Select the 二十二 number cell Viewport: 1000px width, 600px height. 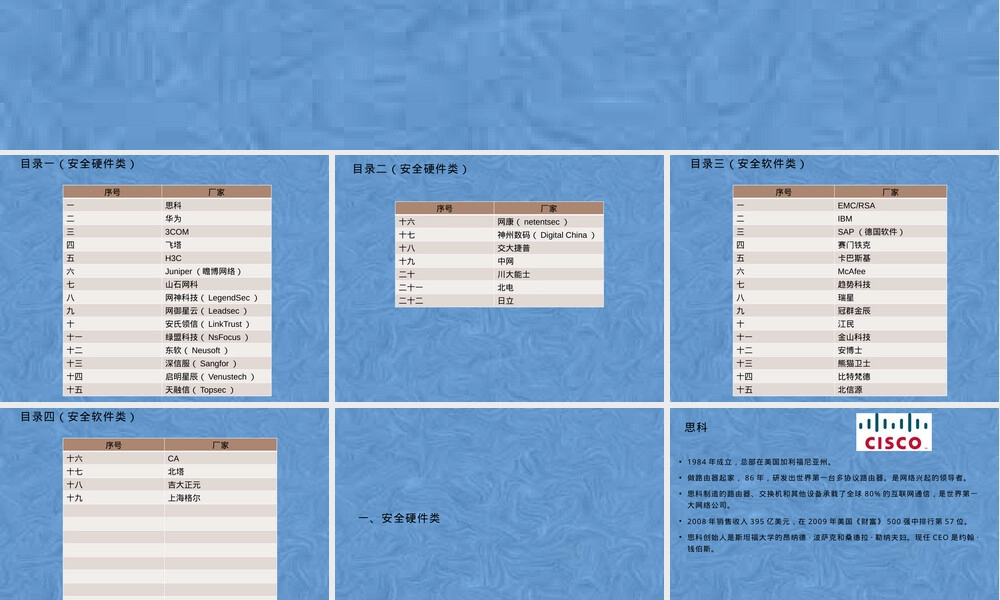(x=445, y=301)
